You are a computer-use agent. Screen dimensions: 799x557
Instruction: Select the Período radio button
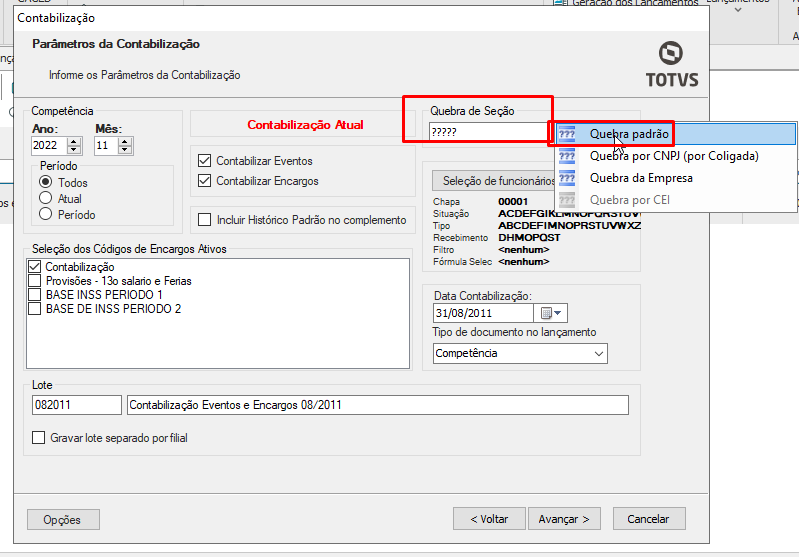[45, 214]
